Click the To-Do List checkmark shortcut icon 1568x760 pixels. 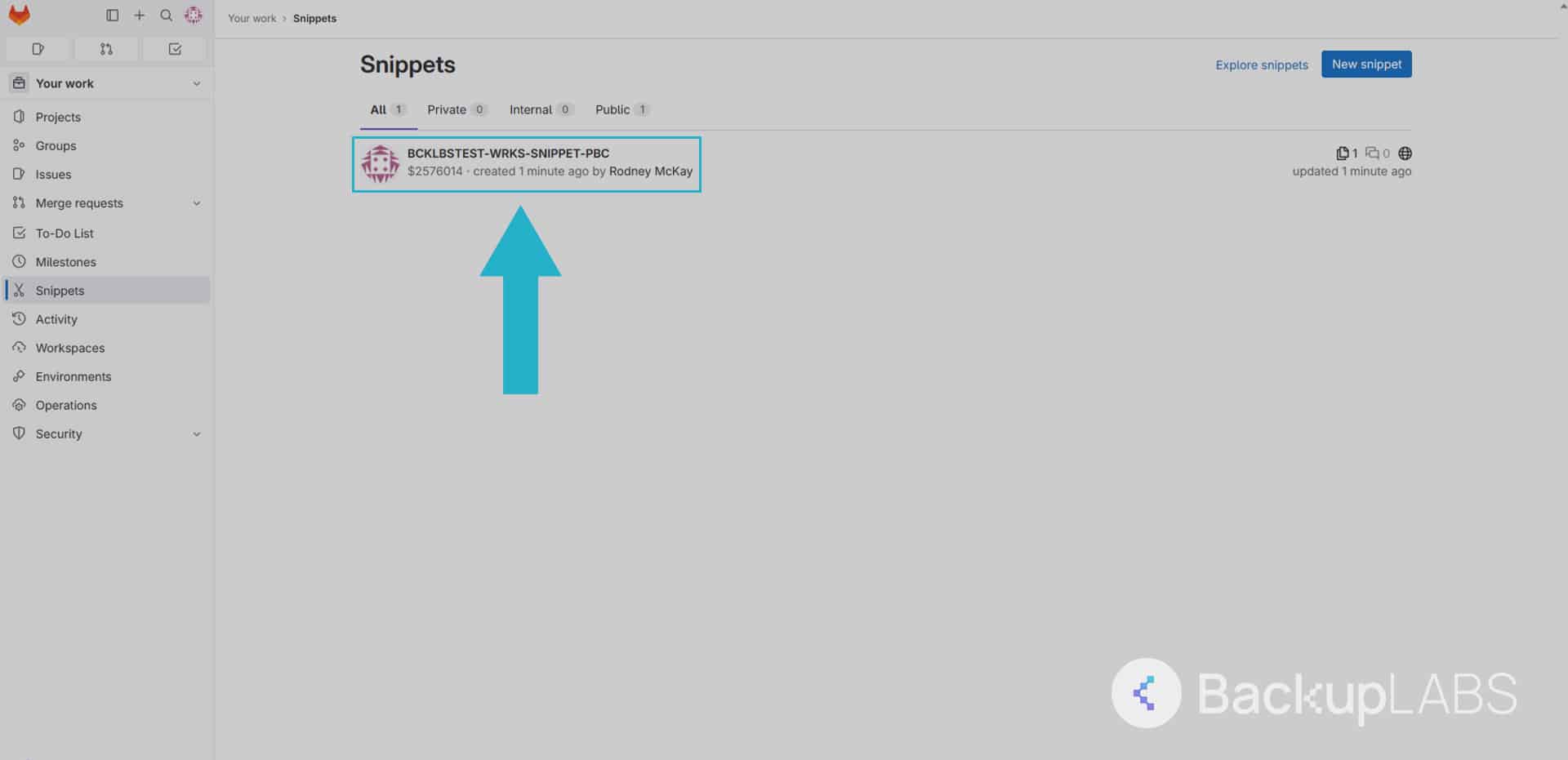[173, 49]
